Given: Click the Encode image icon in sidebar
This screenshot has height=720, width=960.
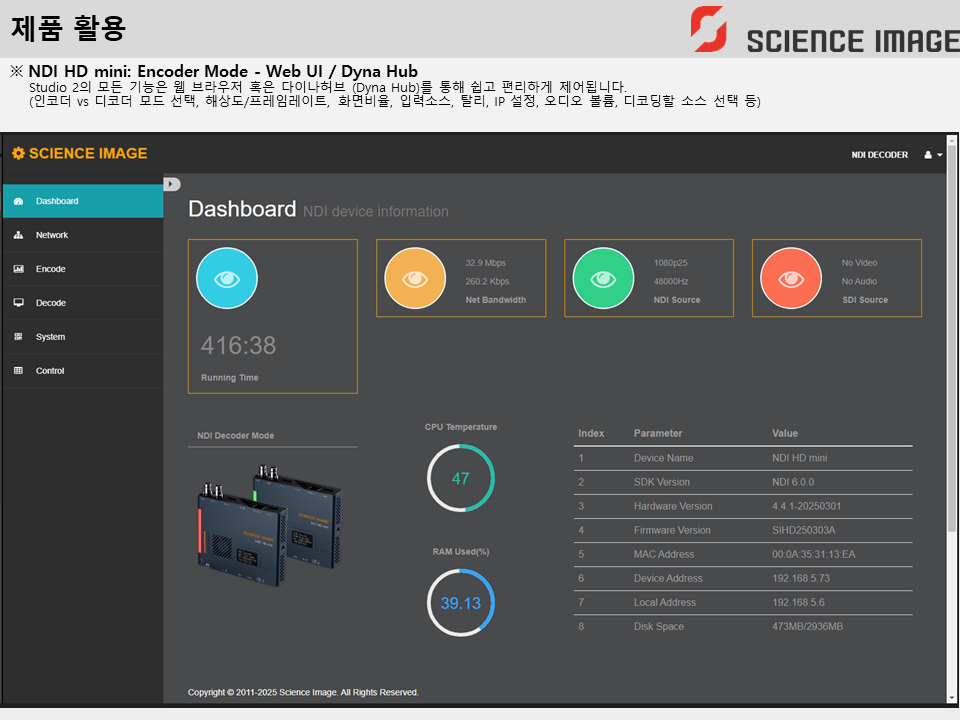Looking at the screenshot, I should [18, 269].
